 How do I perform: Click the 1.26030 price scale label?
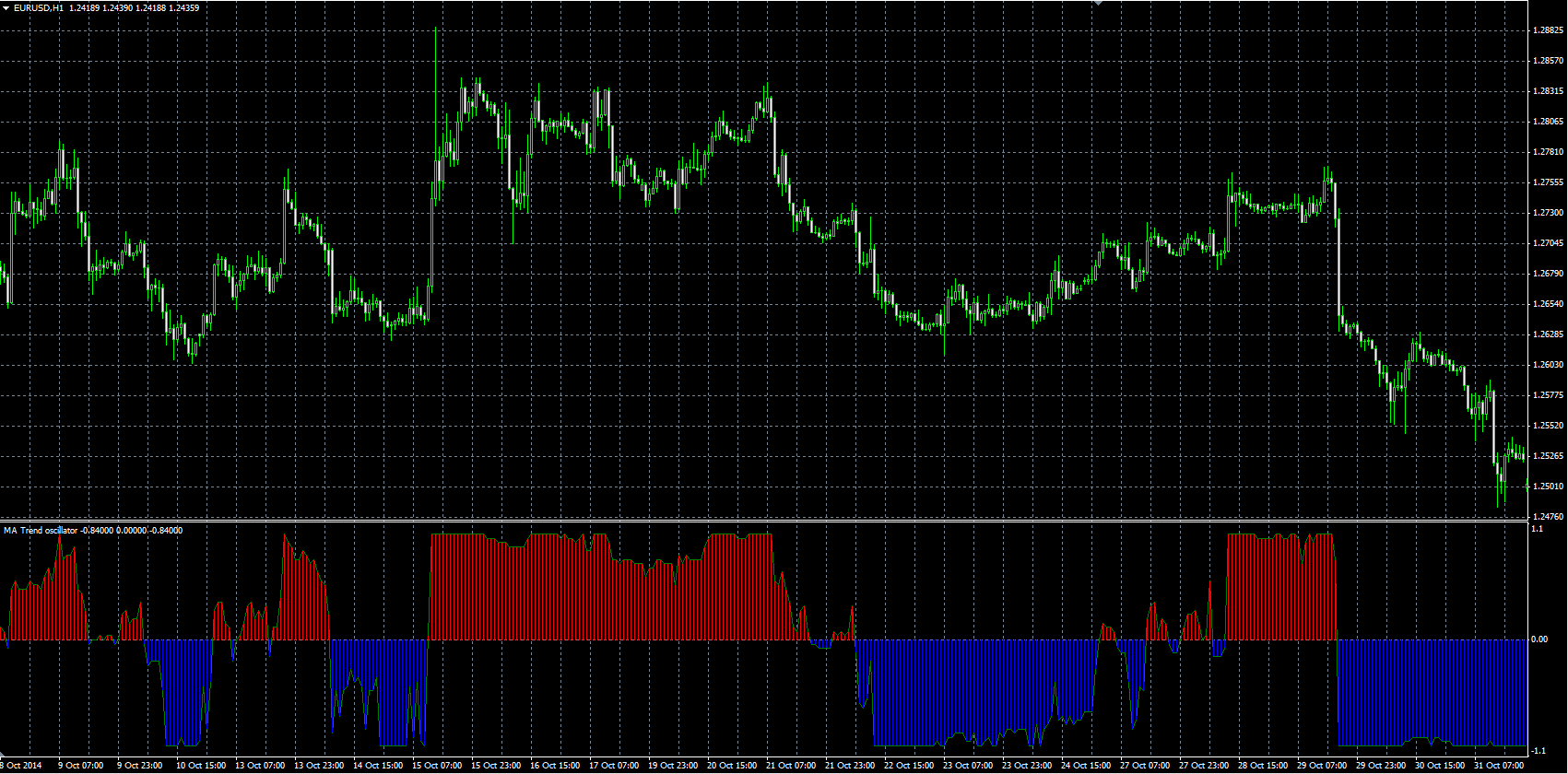click(1549, 365)
